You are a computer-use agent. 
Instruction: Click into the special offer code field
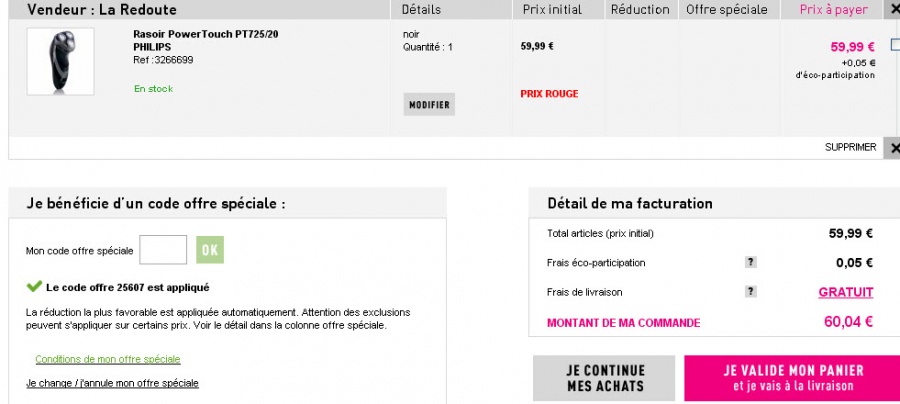tap(163, 250)
